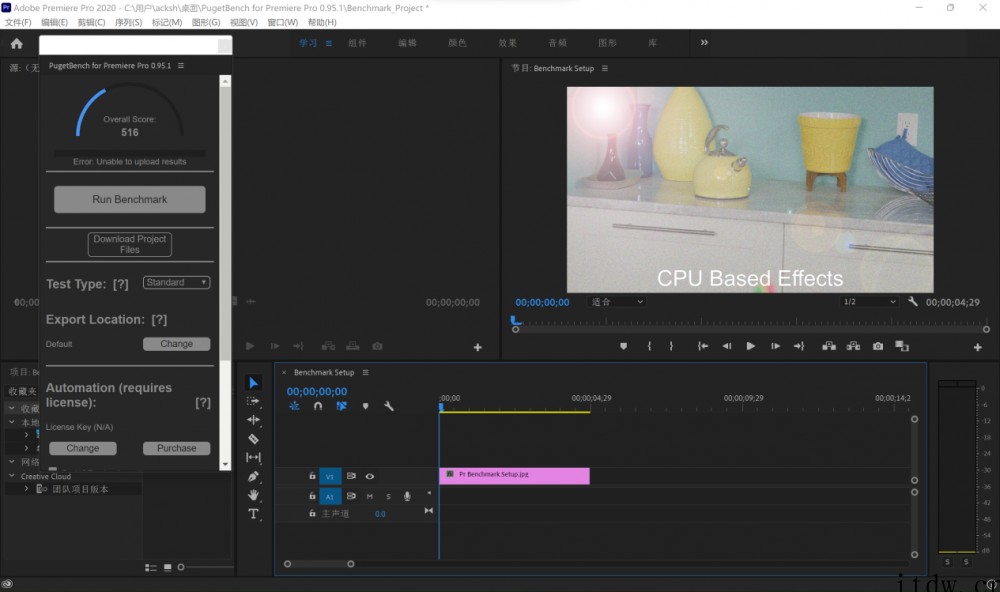Open Program Monitor panel menu
Image resolution: width=1000 pixels, height=592 pixels.
(605, 68)
